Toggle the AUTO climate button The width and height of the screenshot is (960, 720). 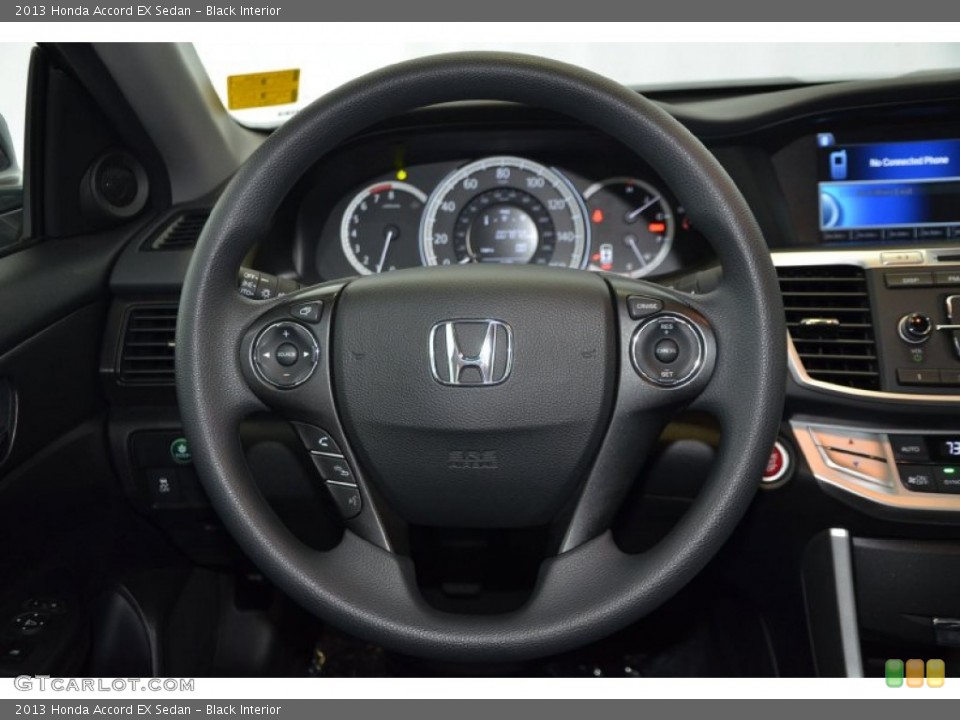910,449
